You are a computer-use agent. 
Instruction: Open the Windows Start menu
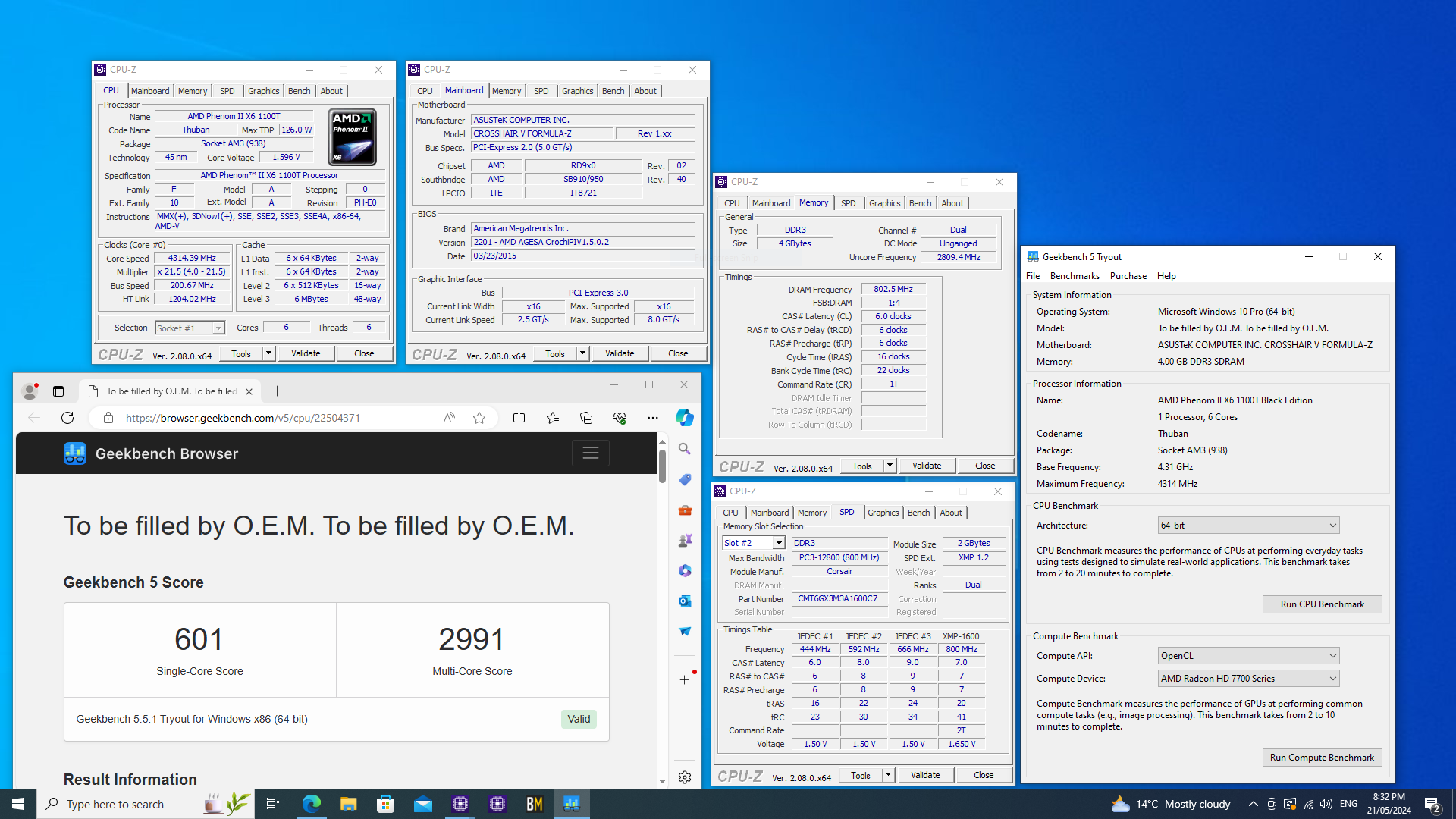coord(18,804)
